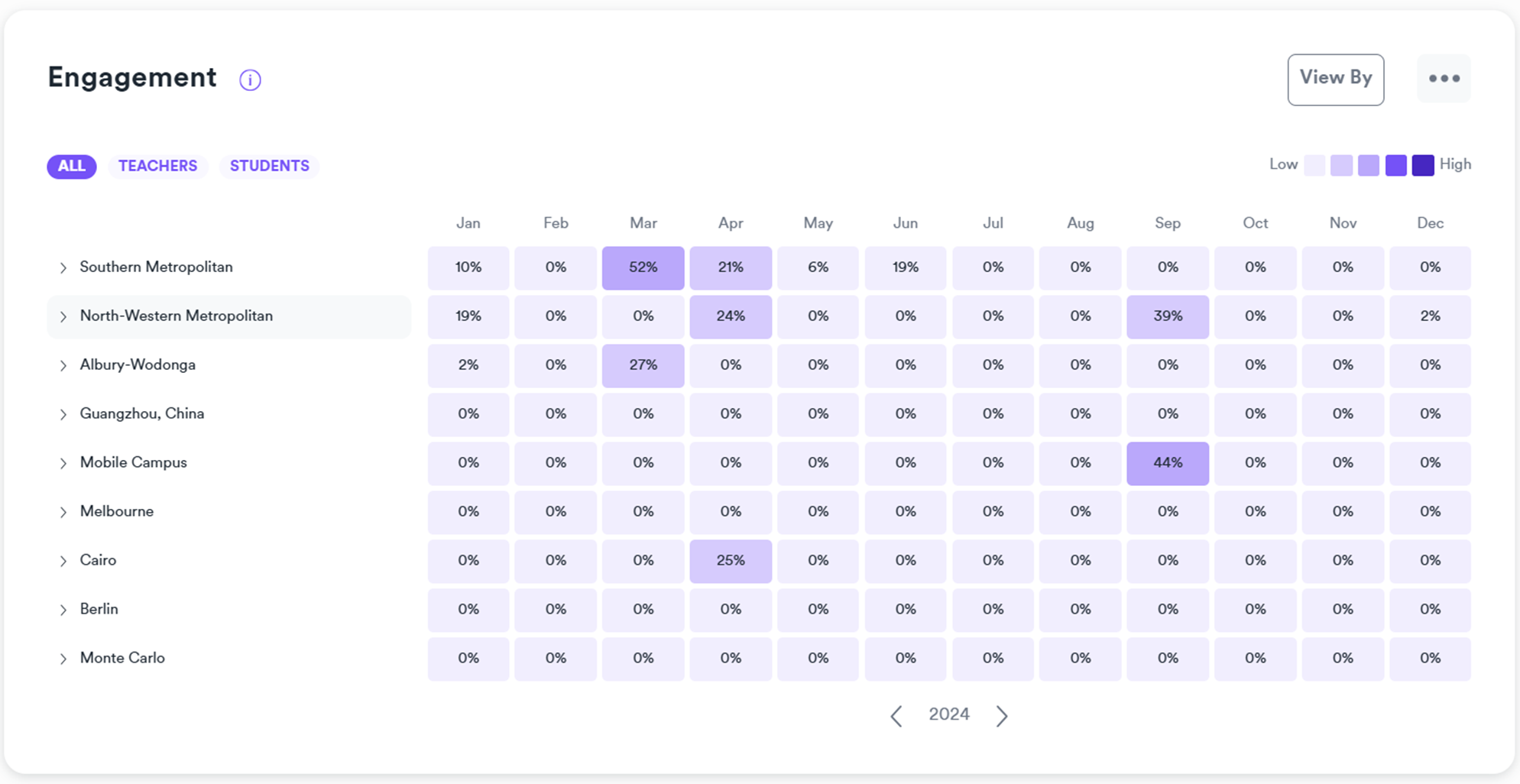1520x784 pixels.
Task: Expand the Mobile Campus row
Action: pos(63,463)
